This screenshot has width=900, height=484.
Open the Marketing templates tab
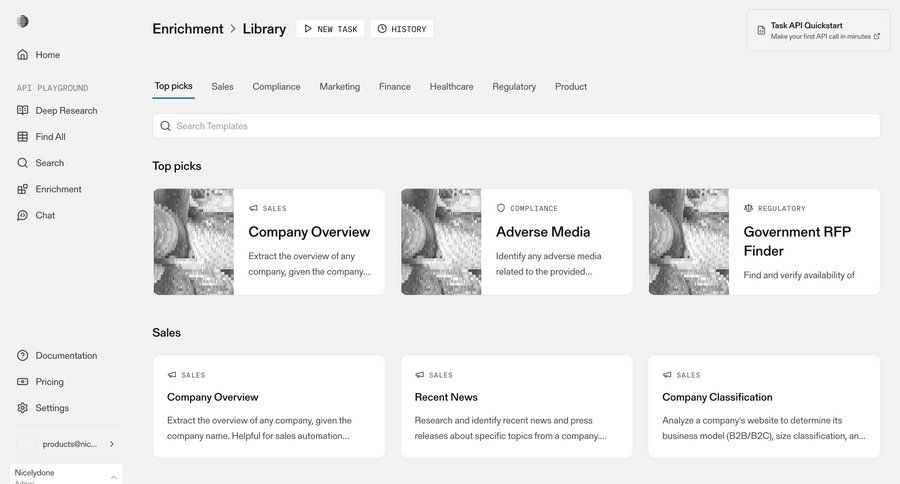[339, 87]
